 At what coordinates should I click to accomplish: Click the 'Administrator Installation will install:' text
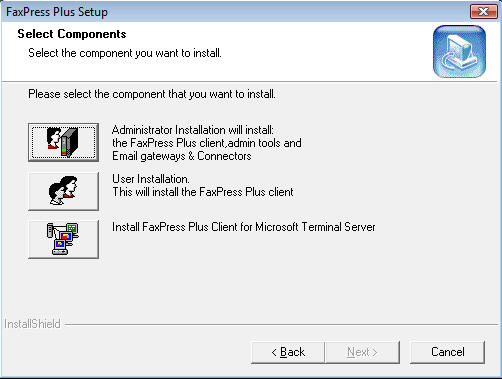click(x=193, y=130)
